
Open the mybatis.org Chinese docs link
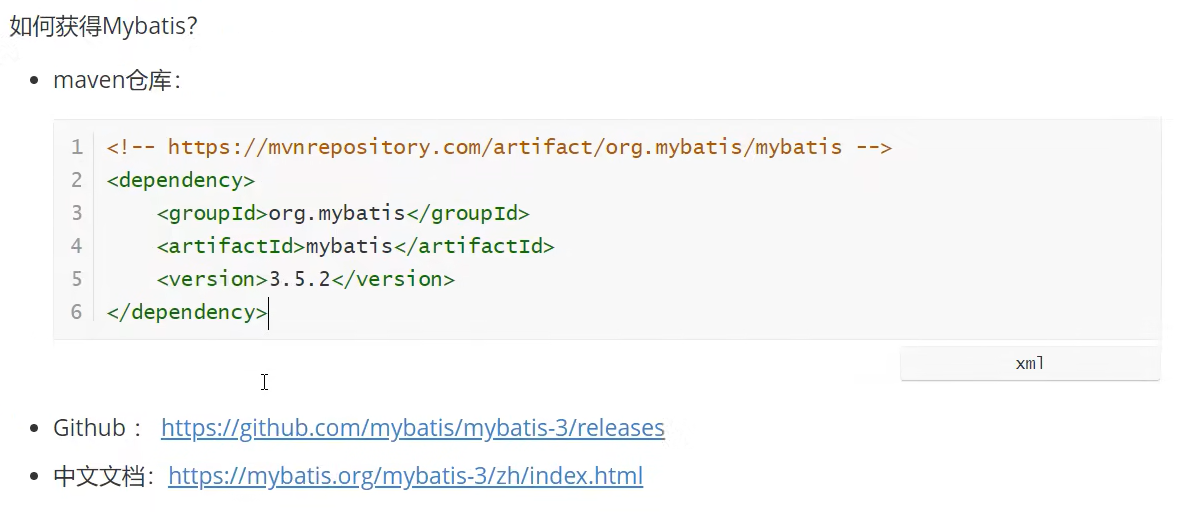[405, 476]
